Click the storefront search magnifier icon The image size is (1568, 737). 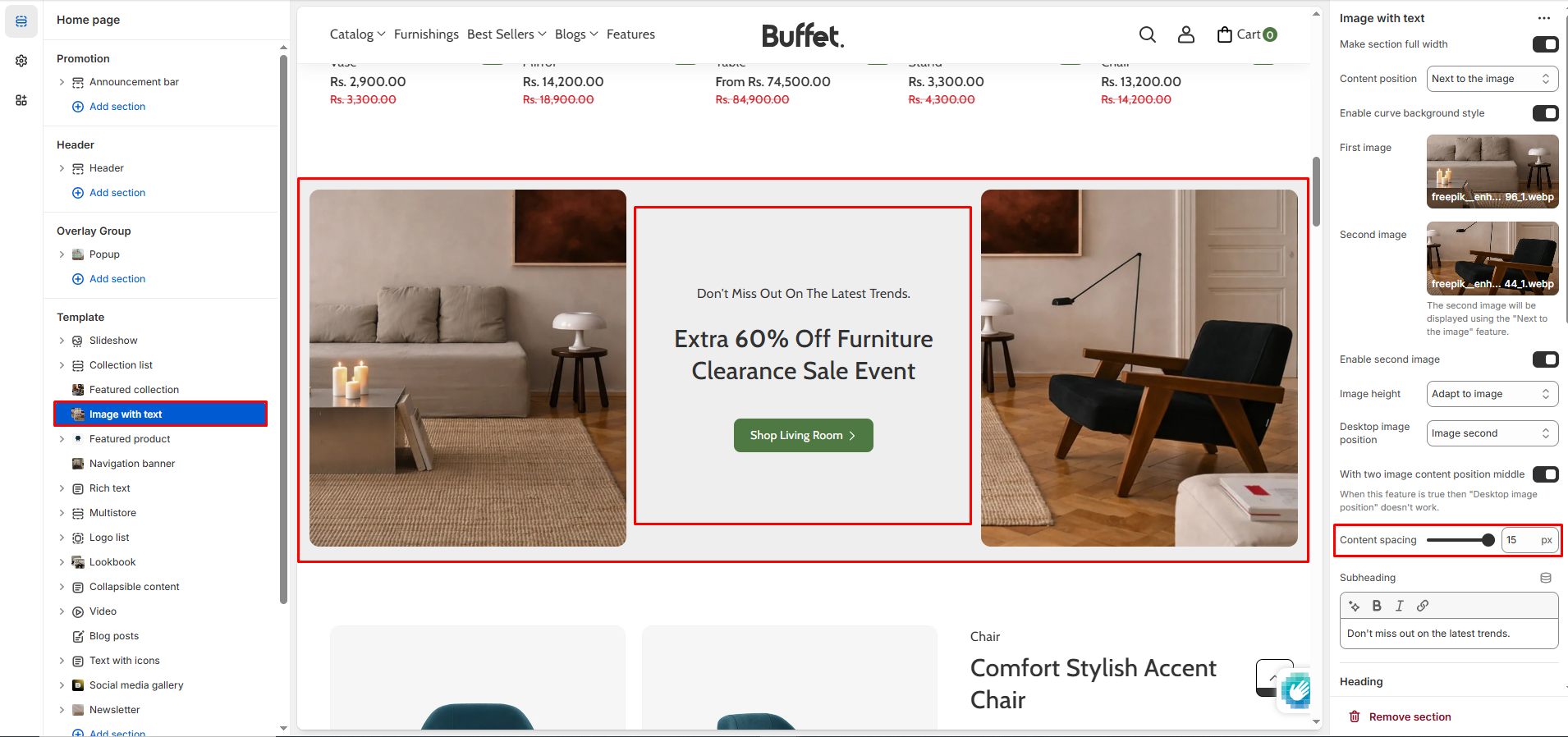[x=1148, y=34]
